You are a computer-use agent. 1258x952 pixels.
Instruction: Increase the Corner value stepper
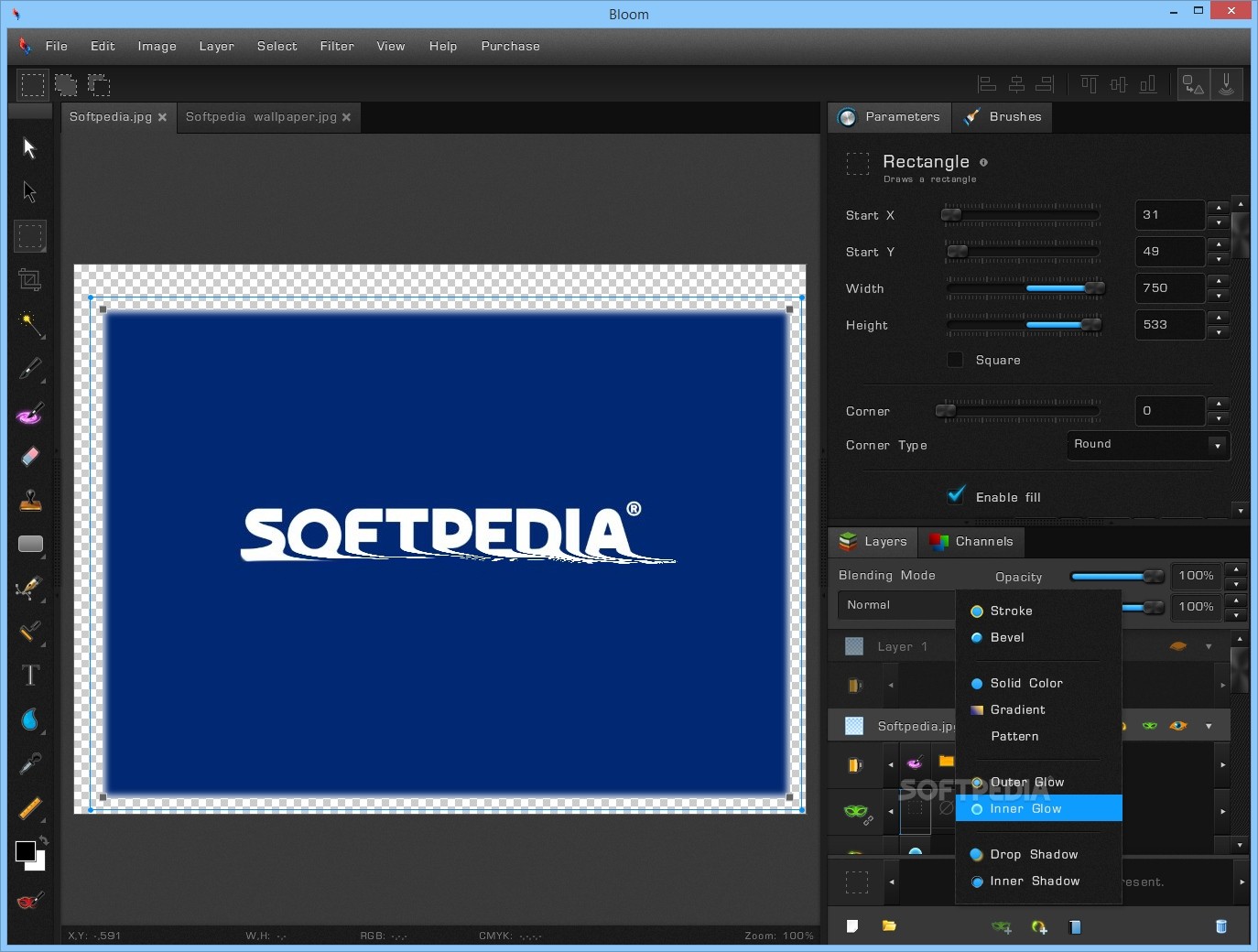[1218, 404]
